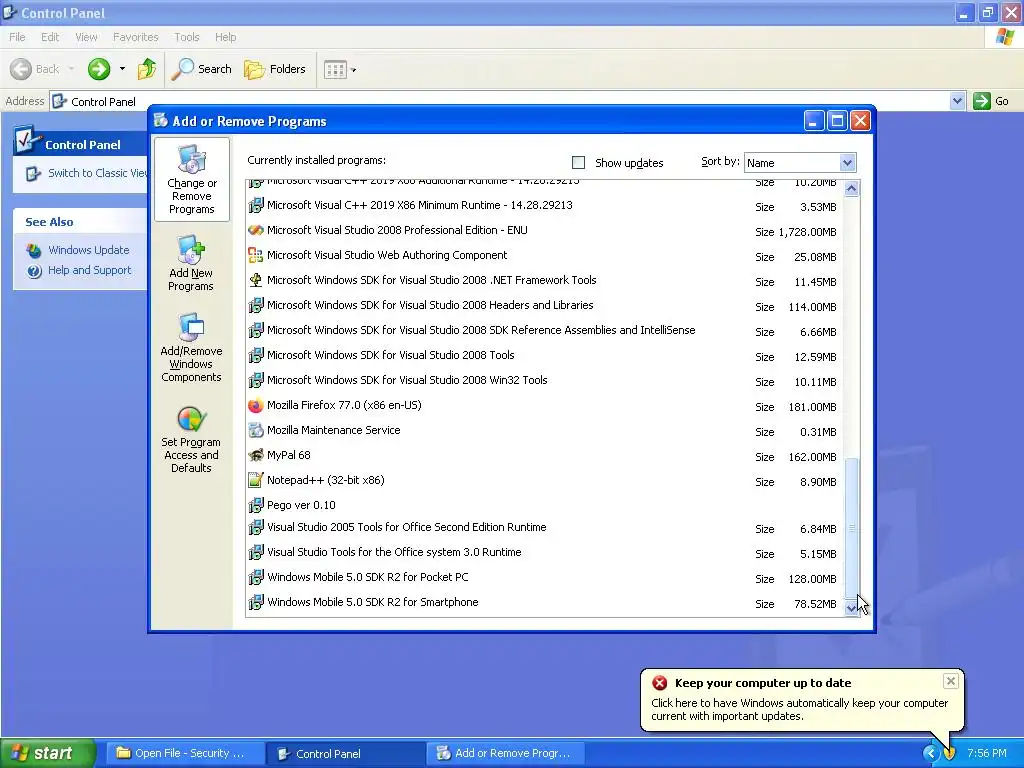Screen dimensions: 1024x768
Task: Click the update balloon message text
Action: coord(799,710)
